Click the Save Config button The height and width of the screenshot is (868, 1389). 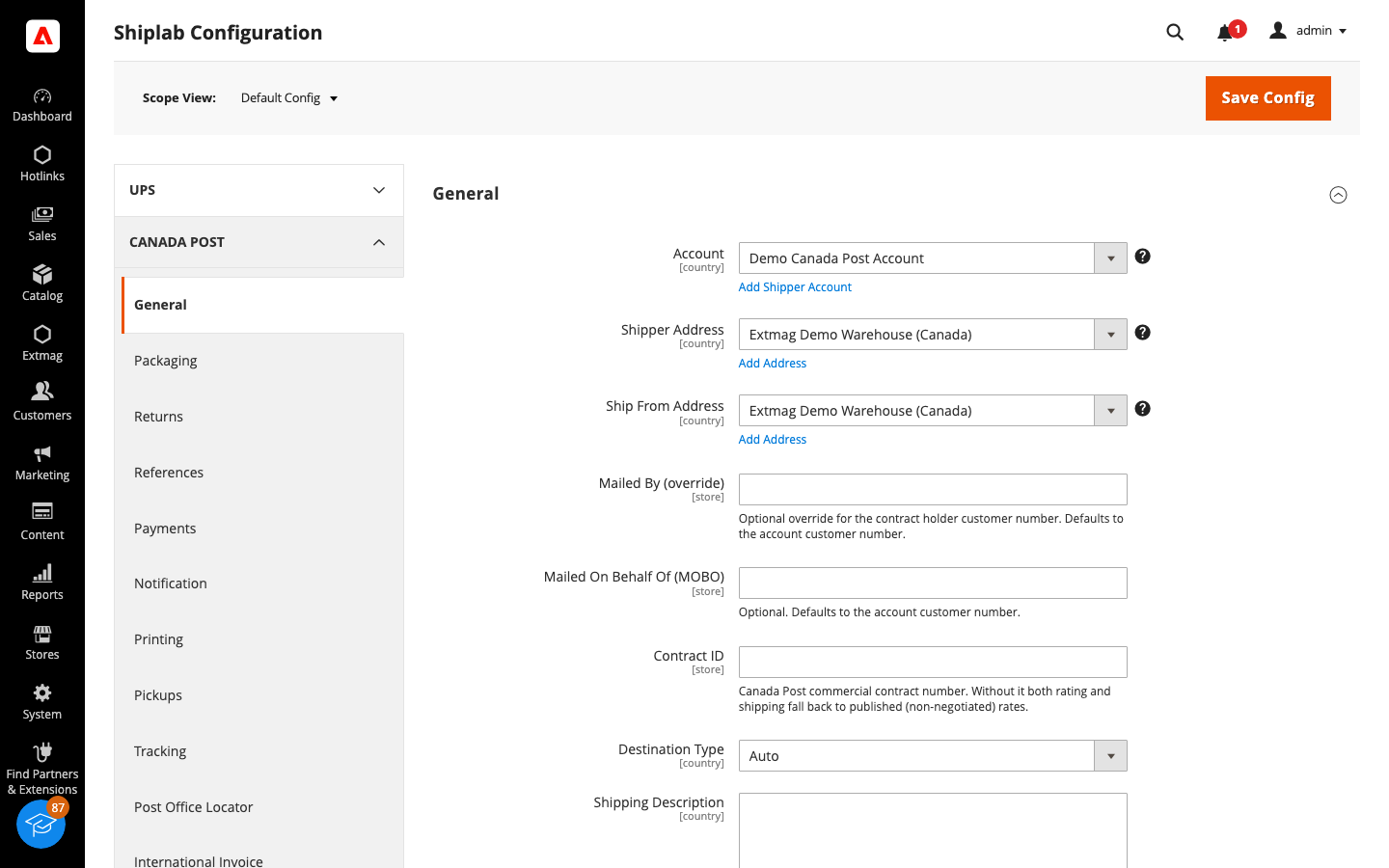(x=1267, y=98)
